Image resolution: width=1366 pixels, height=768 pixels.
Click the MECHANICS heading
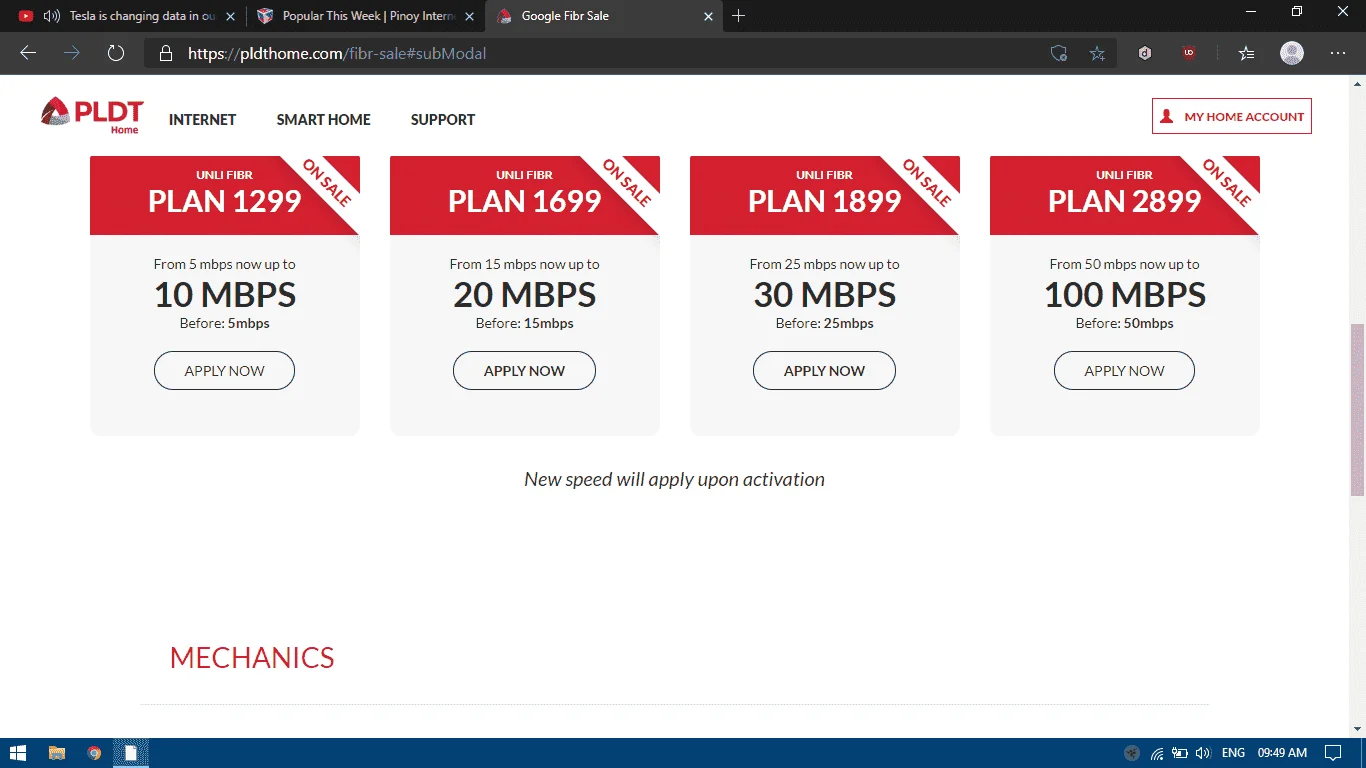(x=252, y=658)
